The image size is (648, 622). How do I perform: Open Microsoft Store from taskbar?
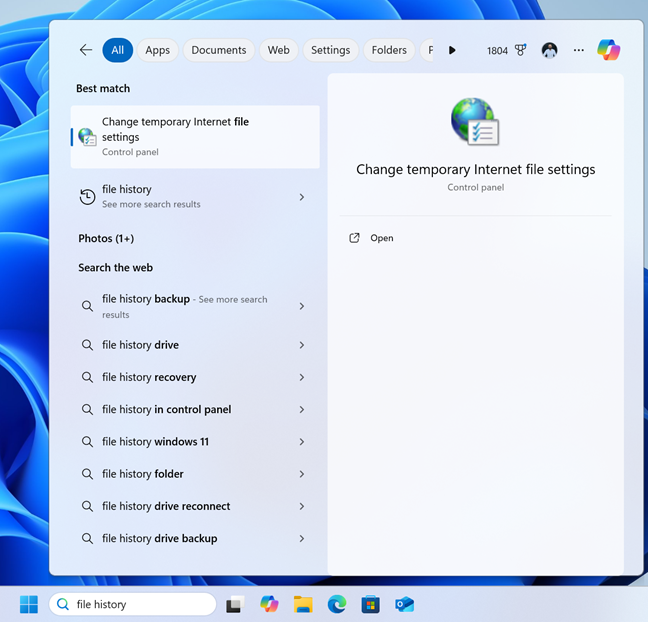click(371, 604)
